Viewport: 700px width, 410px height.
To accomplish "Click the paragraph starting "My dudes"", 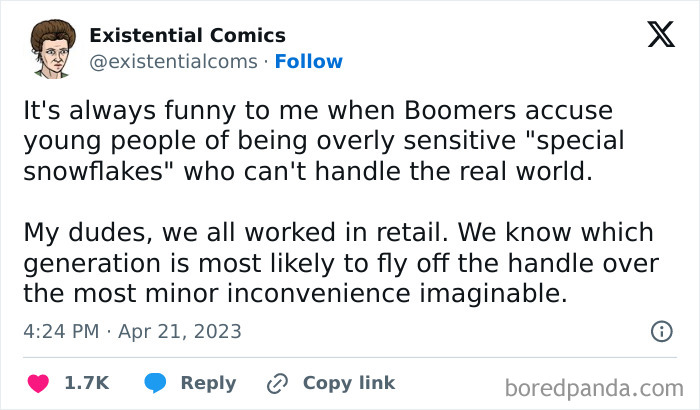I will click(x=338, y=264).
